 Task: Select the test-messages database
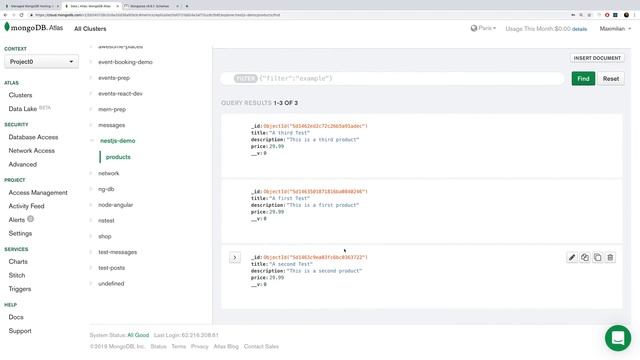(118, 252)
